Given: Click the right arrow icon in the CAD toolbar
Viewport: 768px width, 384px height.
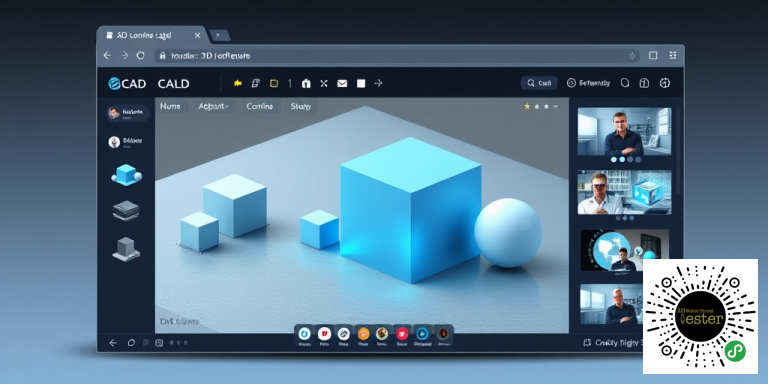Looking at the screenshot, I should click(x=378, y=83).
